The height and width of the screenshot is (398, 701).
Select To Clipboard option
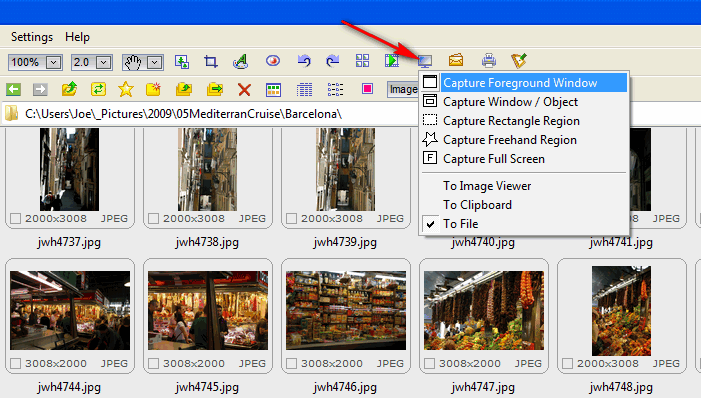click(524, 205)
